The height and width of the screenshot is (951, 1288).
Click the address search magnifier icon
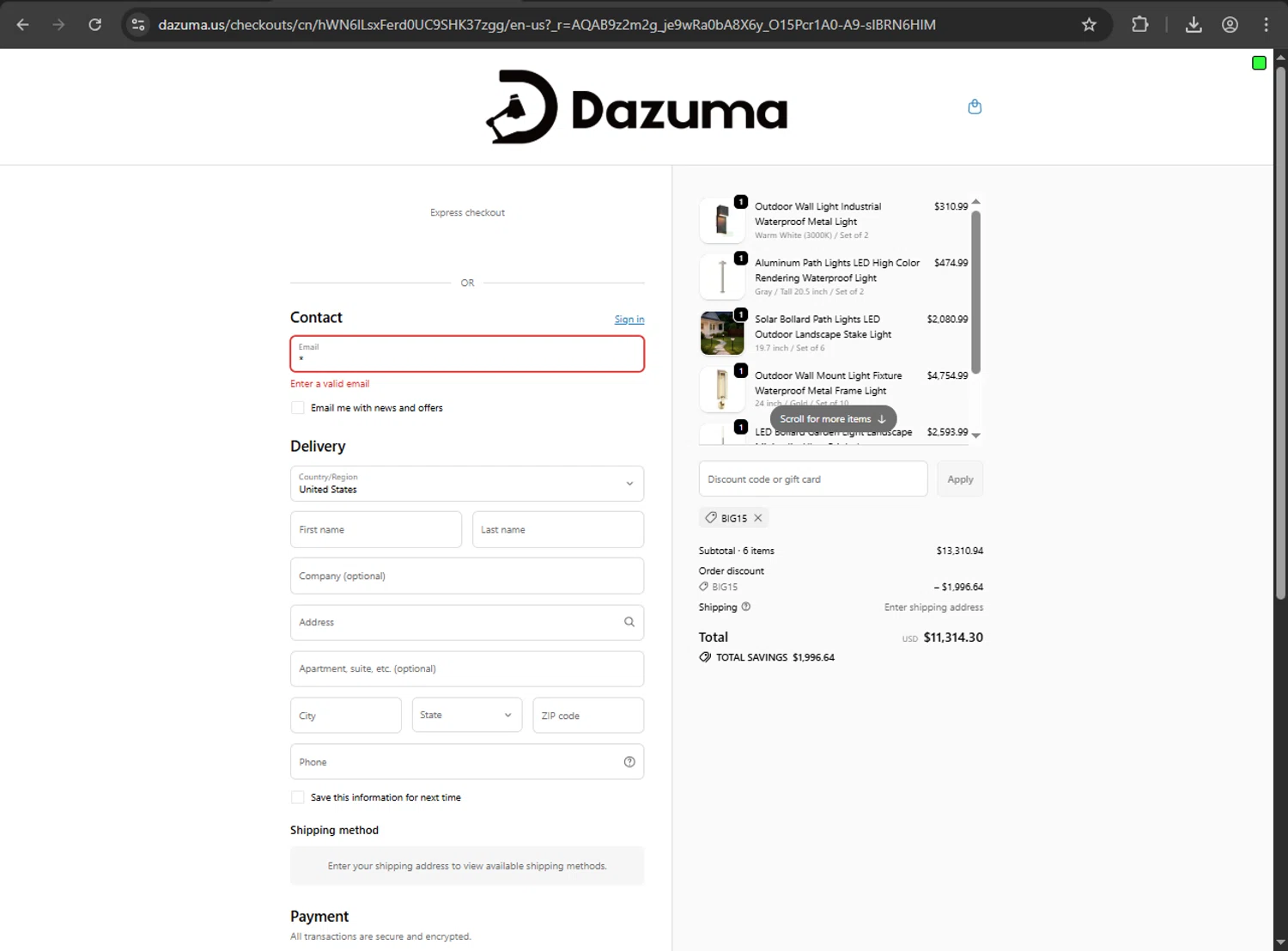pos(629,622)
